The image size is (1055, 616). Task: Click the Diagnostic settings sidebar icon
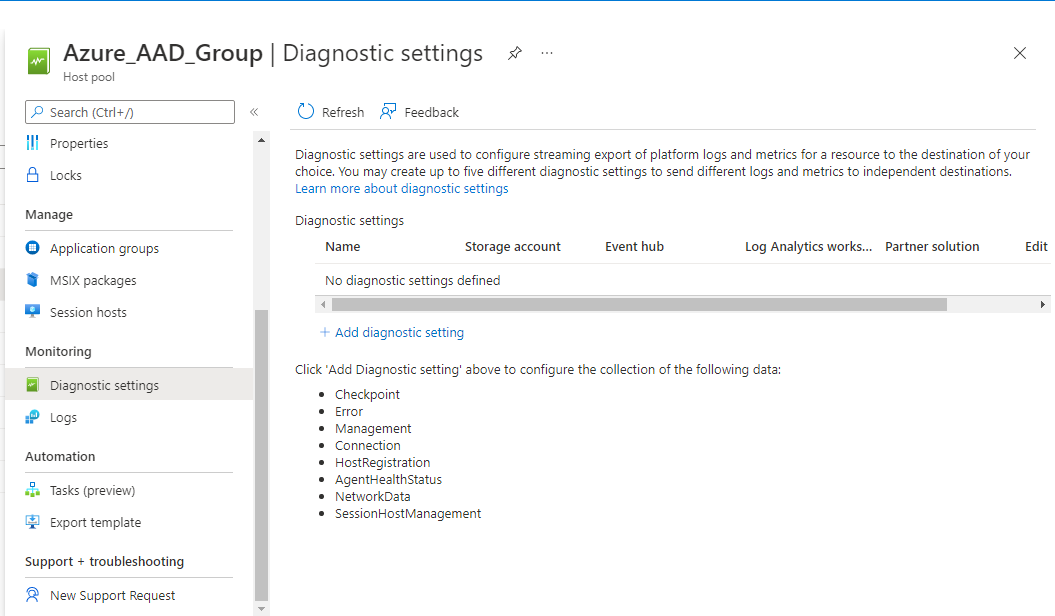[x=32, y=385]
